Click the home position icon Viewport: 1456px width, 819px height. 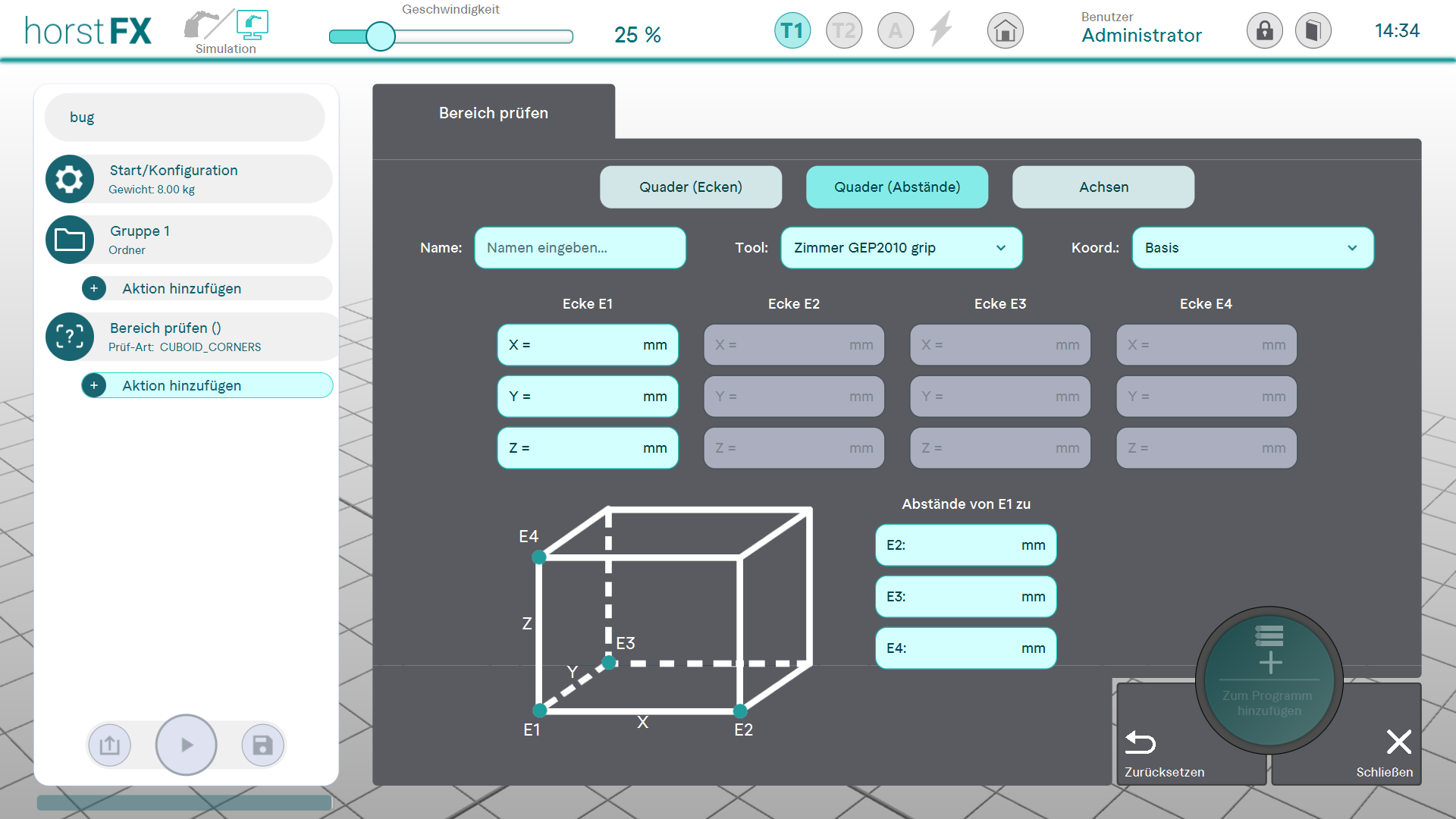click(x=1005, y=31)
